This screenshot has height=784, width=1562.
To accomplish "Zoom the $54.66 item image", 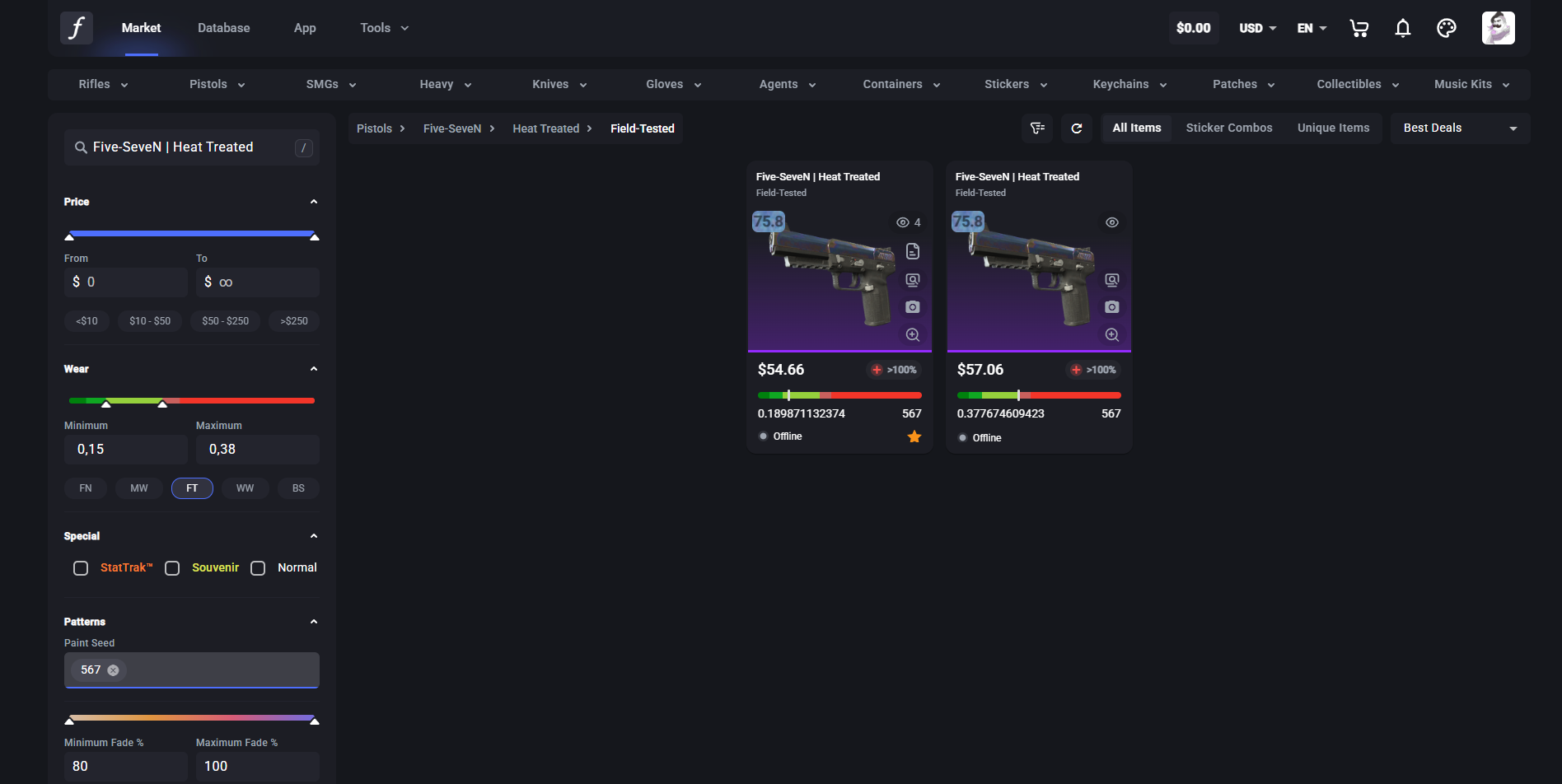I will tap(913, 335).
